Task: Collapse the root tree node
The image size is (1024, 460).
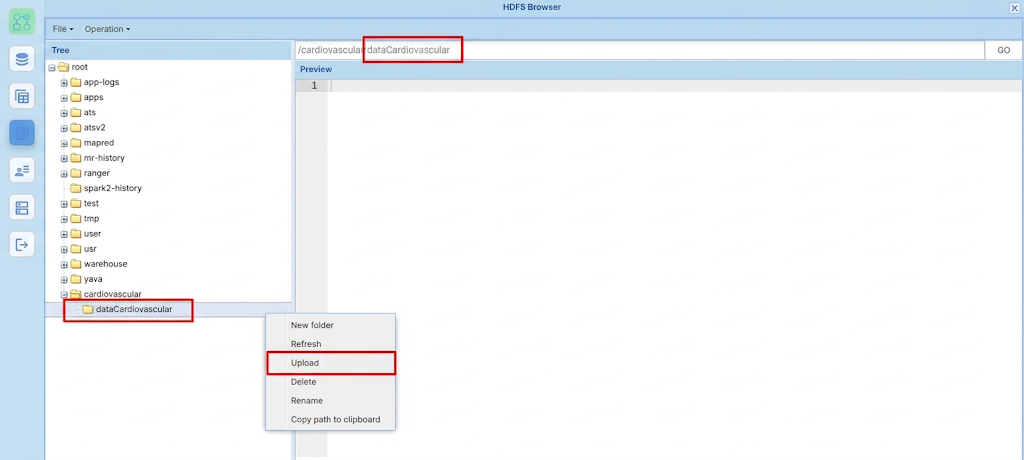Action: [52, 67]
